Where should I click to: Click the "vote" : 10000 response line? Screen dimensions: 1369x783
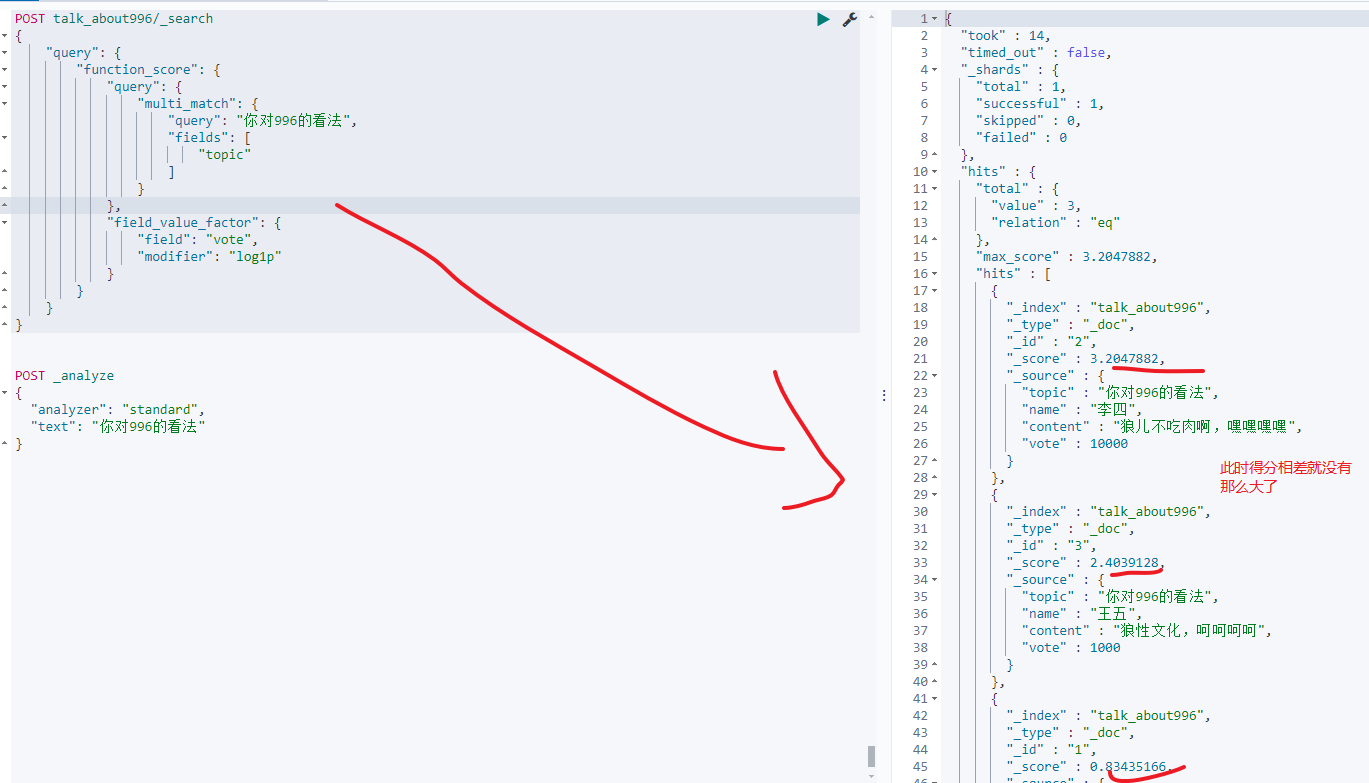coord(1074,444)
